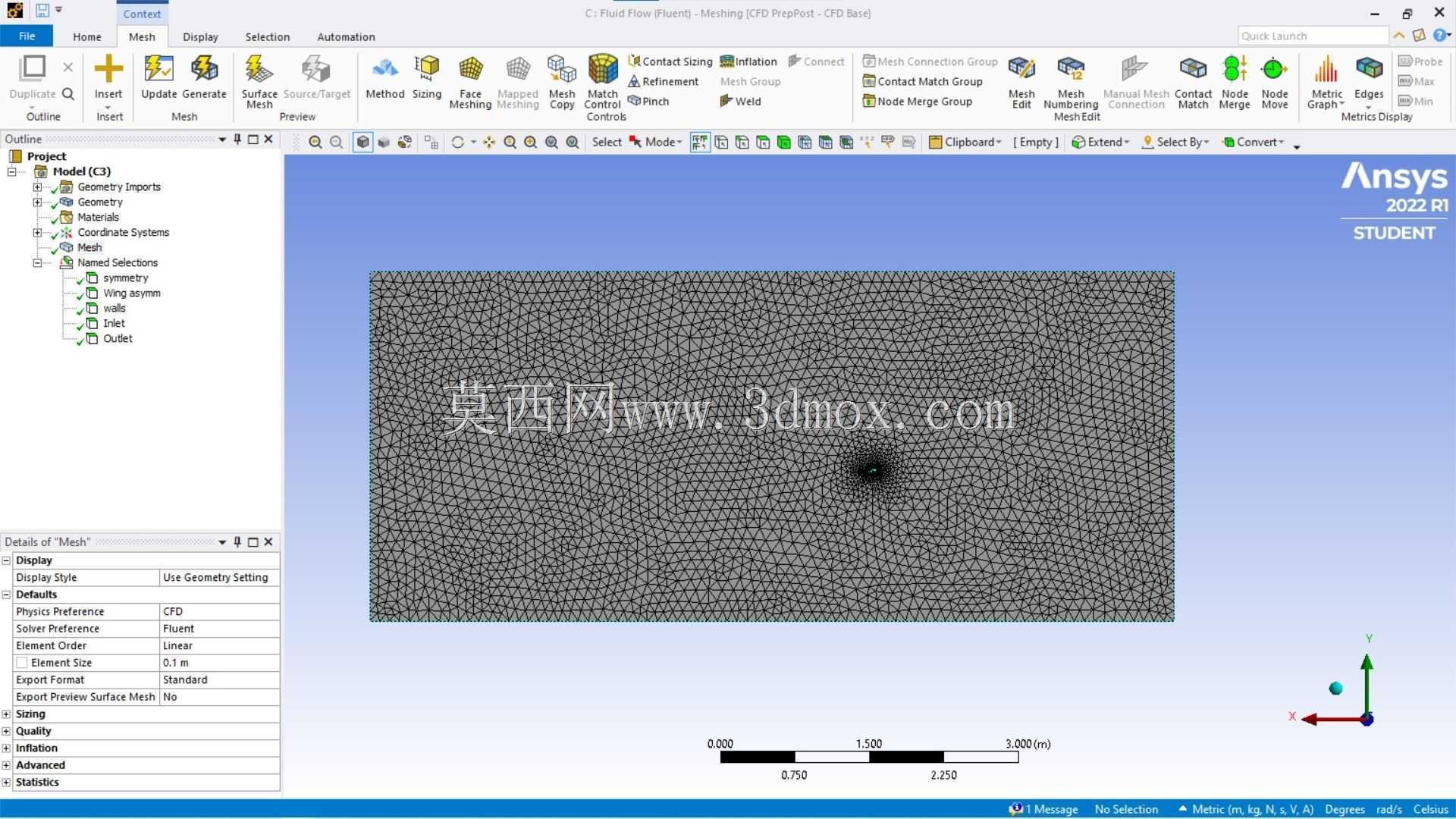Screen dimensions: 1456x819
Task: Select the Method mesh control
Action: pyautogui.click(x=384, y=77)
